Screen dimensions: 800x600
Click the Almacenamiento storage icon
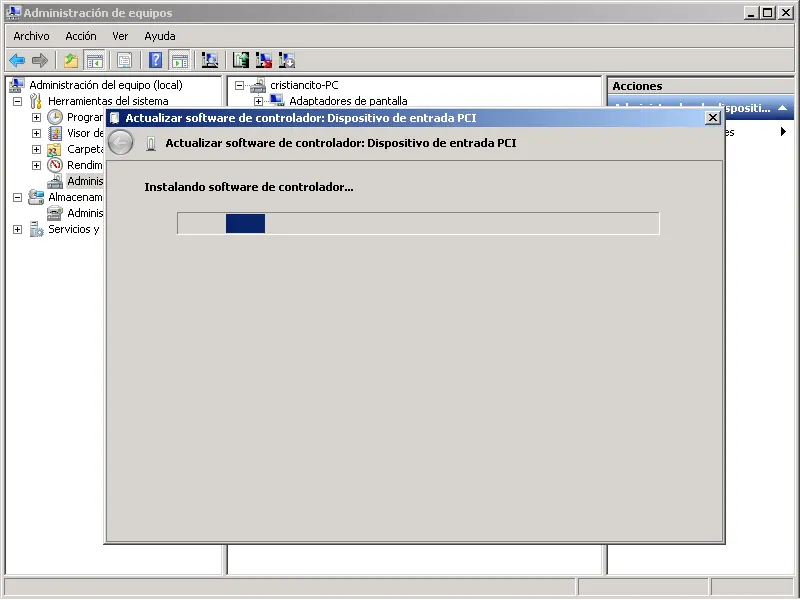pyautogui.click(x=36, y=197)
